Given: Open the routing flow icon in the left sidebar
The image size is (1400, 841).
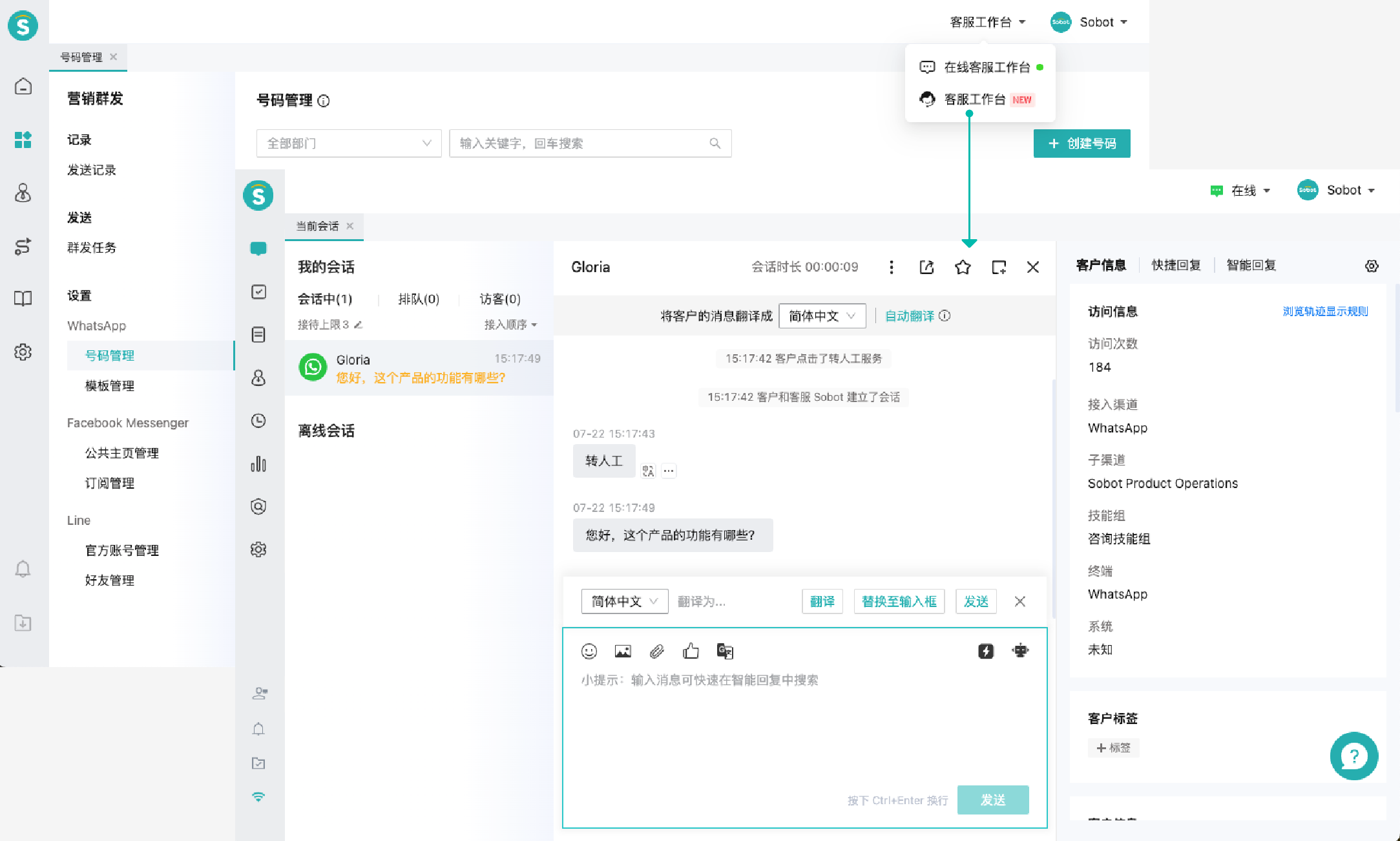Looking at the screenshot, I should click(x=23, y=246).
